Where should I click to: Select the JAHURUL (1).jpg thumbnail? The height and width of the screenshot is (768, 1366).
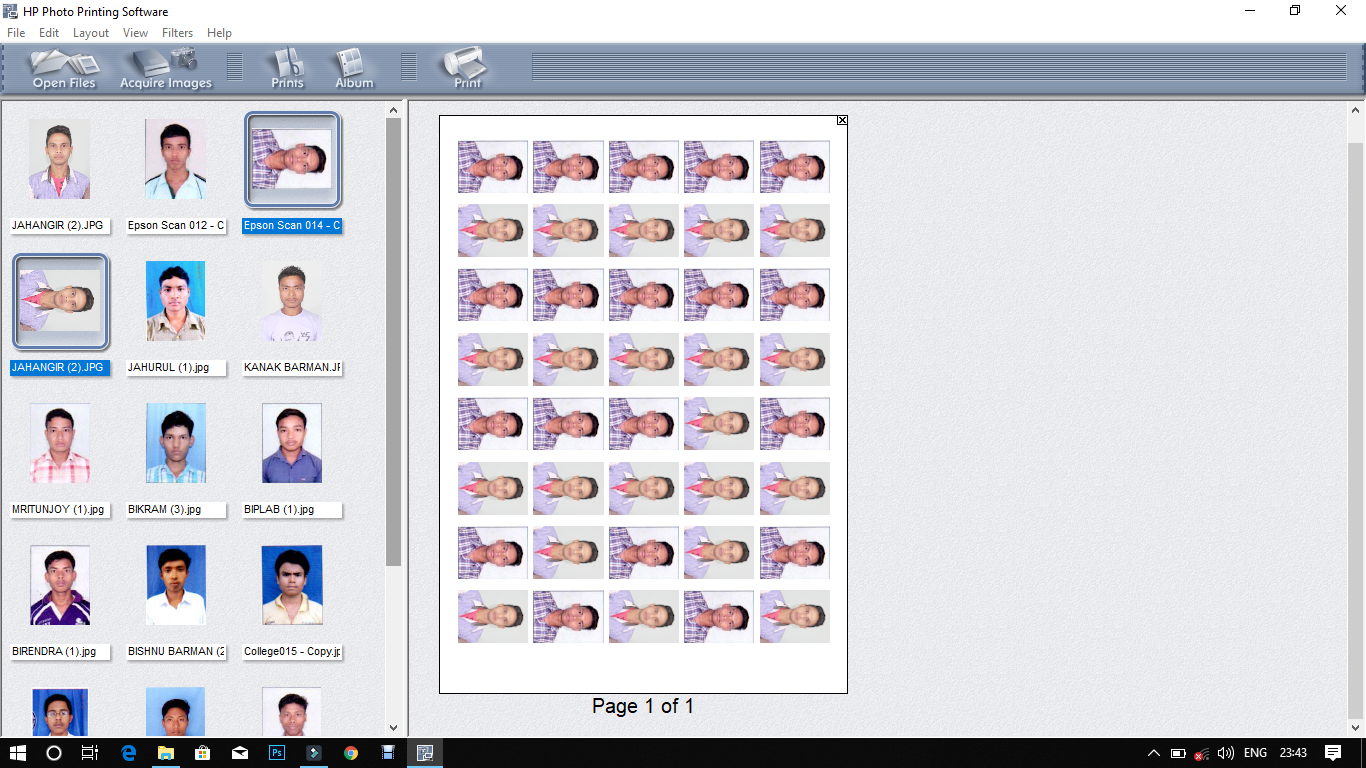point(176,301)
